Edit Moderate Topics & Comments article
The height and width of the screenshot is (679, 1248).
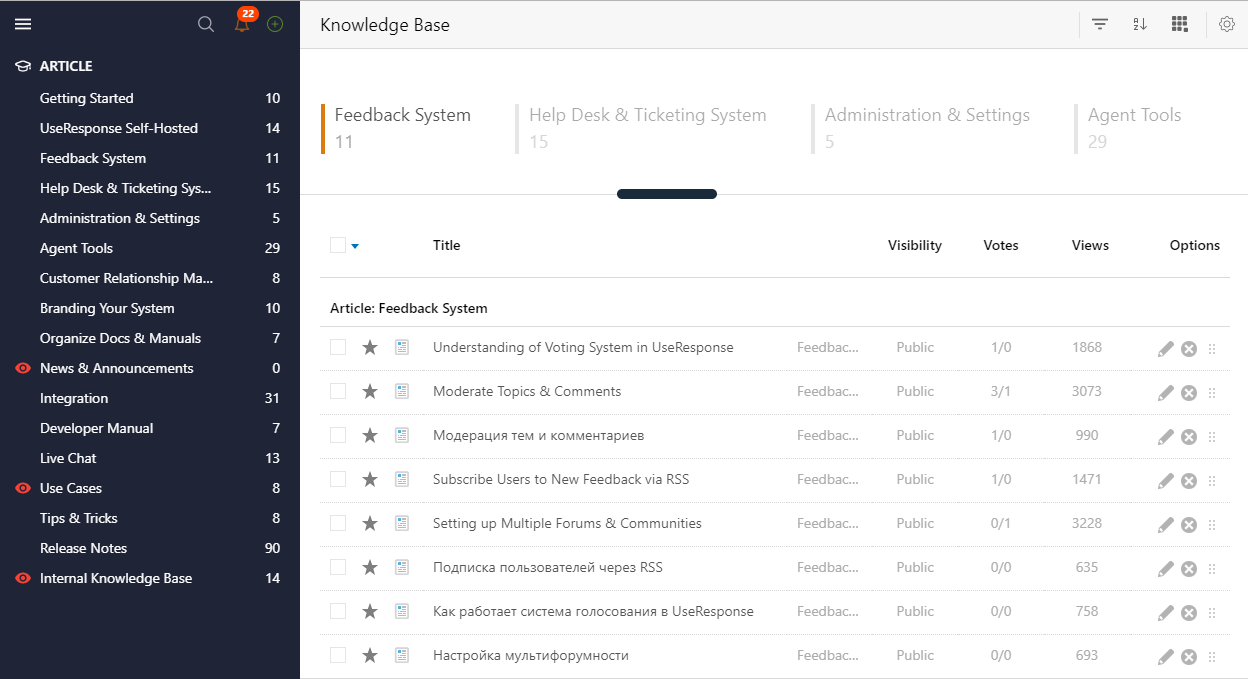point(1165,392)
